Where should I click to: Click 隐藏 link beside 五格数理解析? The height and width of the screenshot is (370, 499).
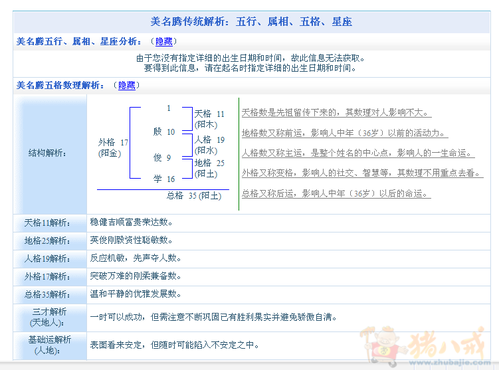click(127, 85)
